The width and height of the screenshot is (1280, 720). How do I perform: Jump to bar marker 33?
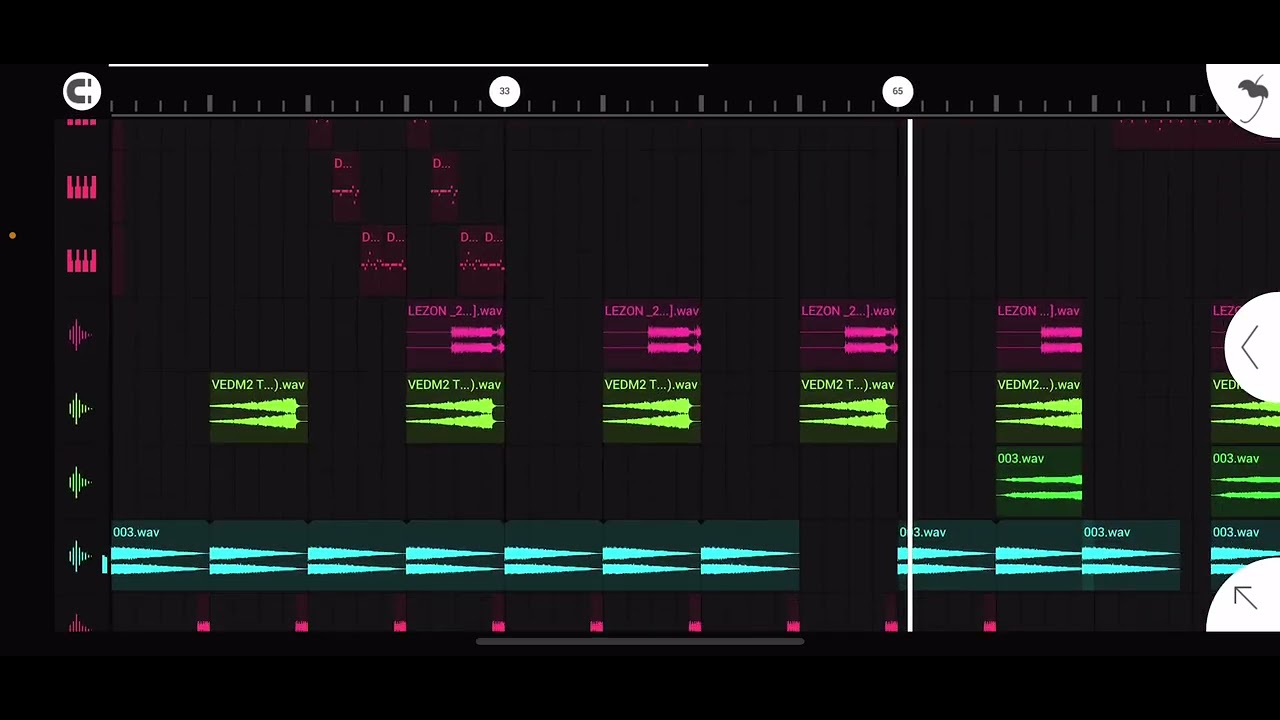504,91
